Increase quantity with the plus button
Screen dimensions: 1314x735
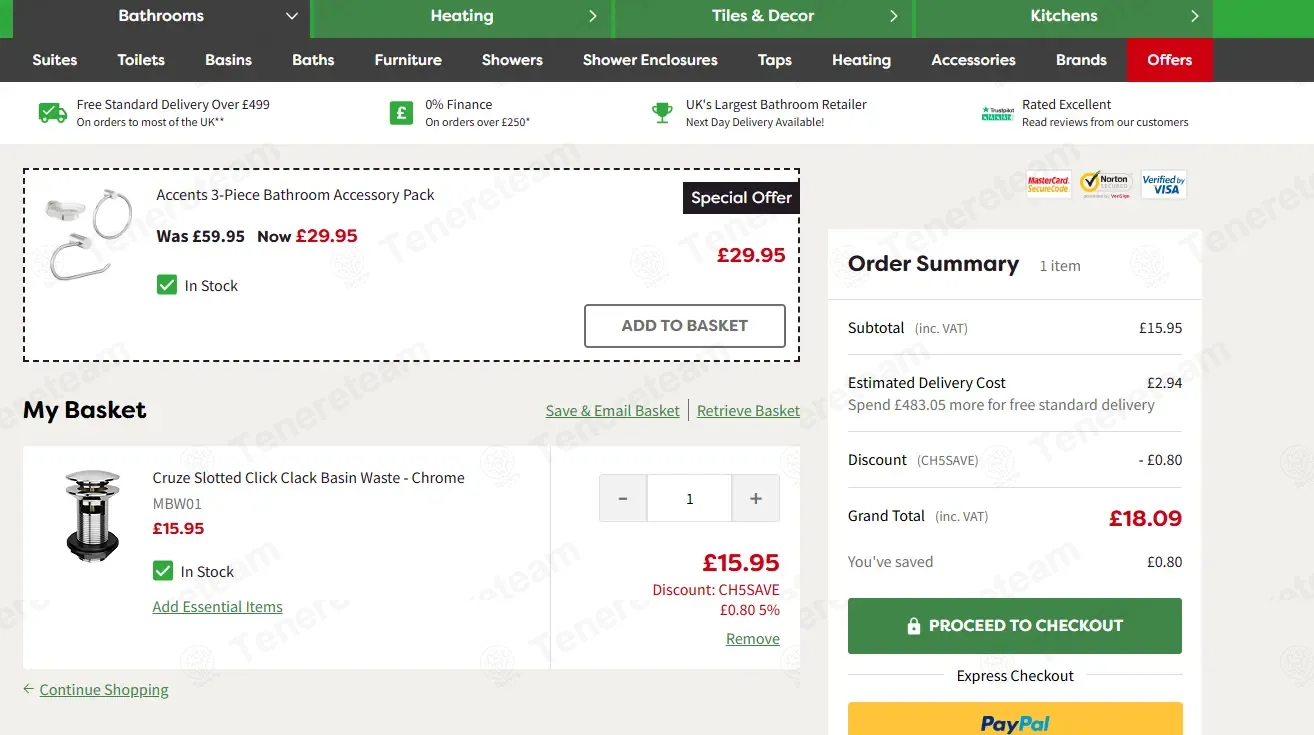click(756, 498)
